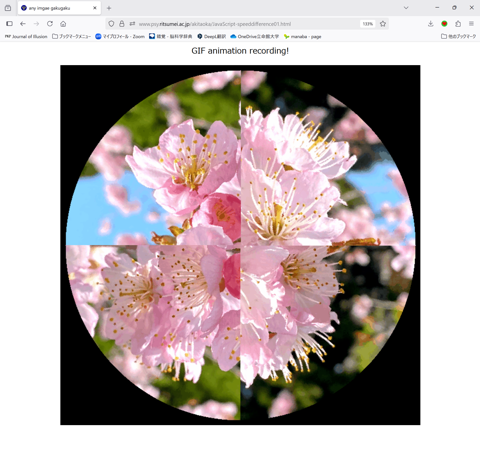Reload the current page
This screenshot has height=462, width=480.
pyautogui.click(x=50, y=24)
